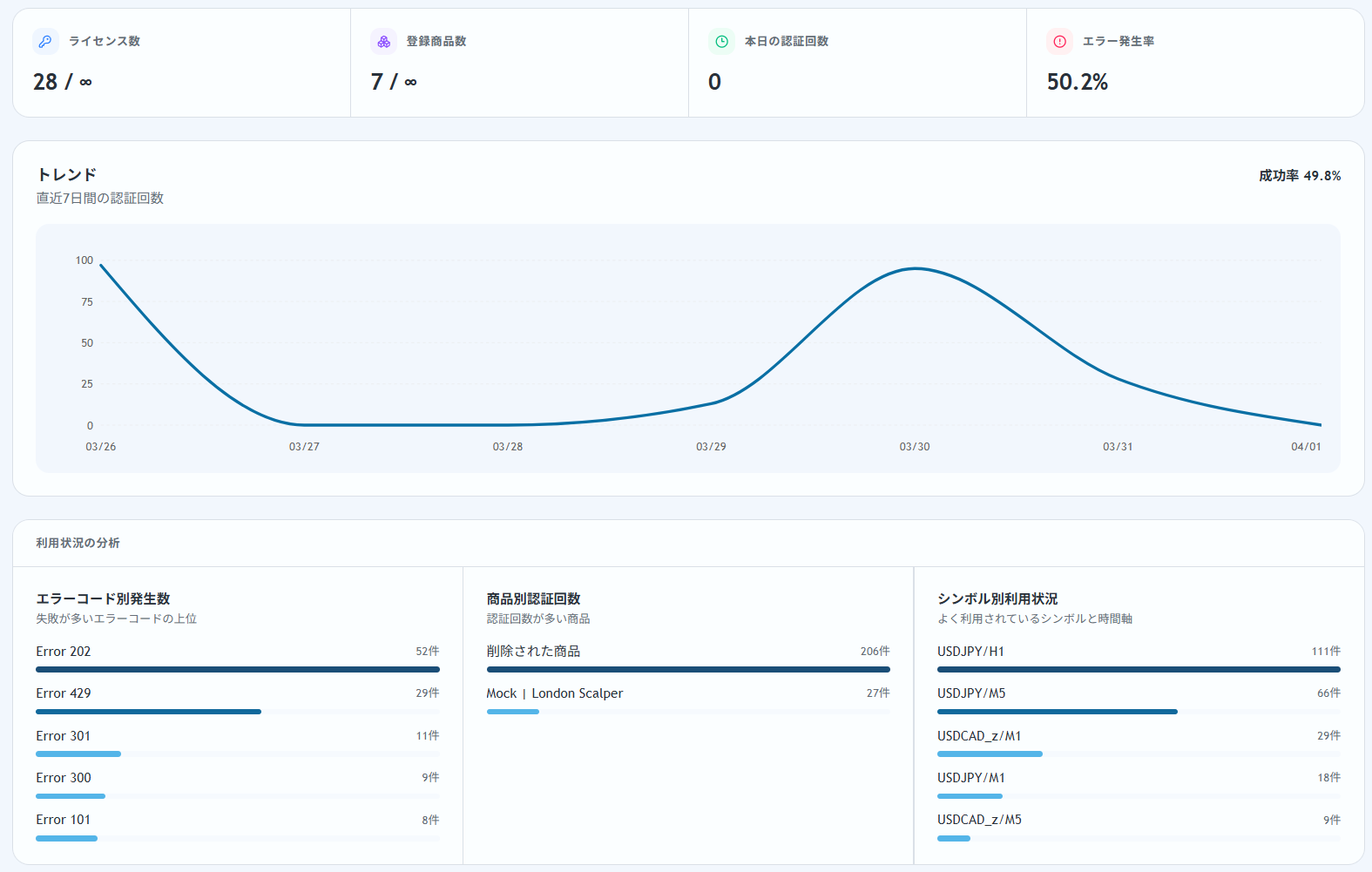Click the Error 300 label

[64, 778]
